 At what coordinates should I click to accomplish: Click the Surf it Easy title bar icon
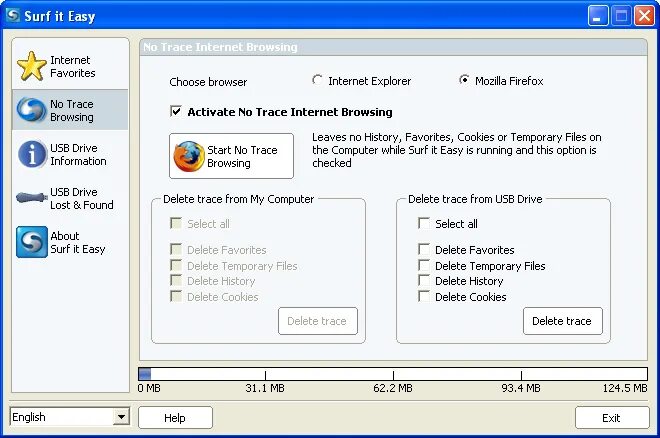[x=13, y=16]
